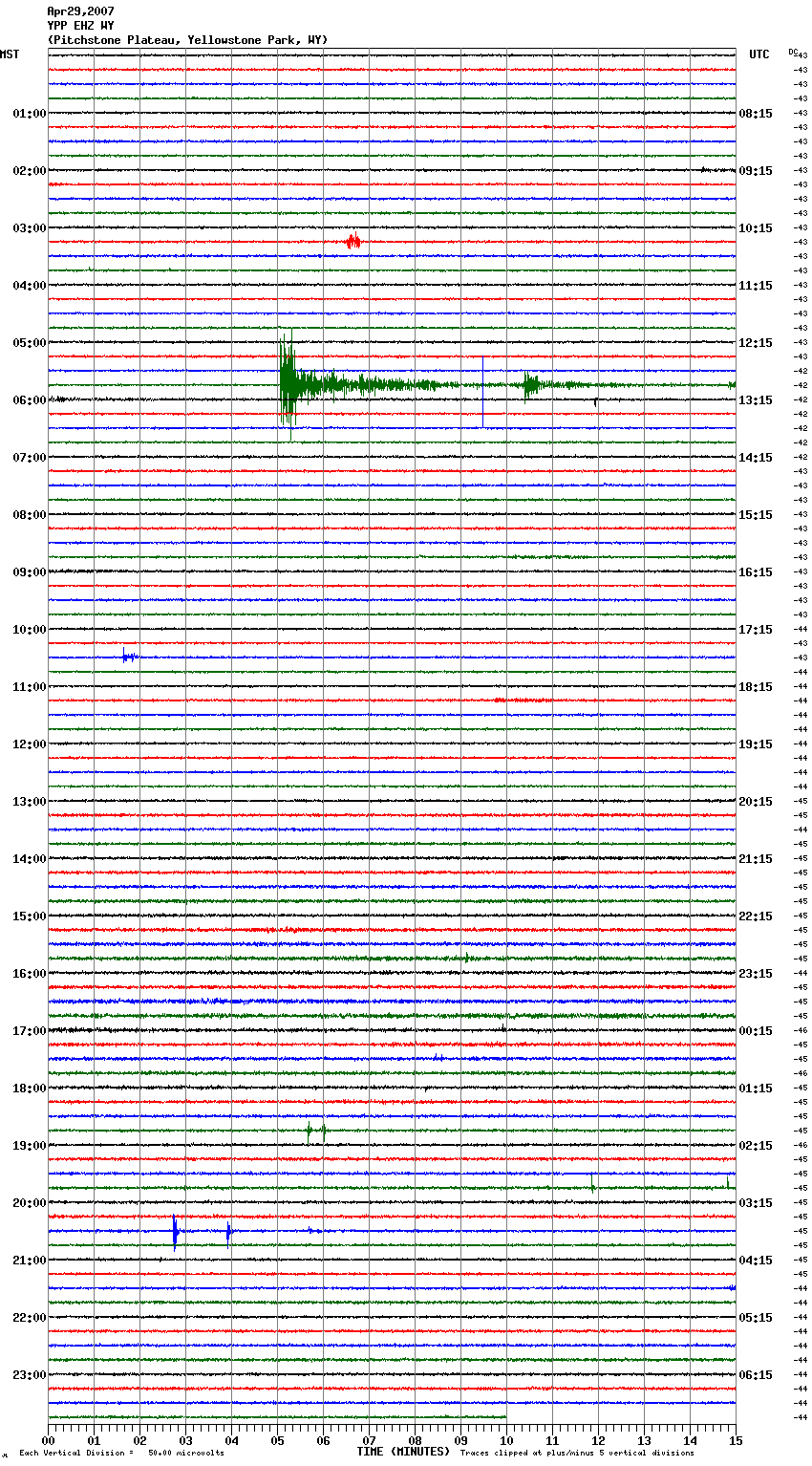The width and height of the screenshot is (812, 1466).
Task: Click the 12:15 UTC time label
Action: (x=756, y=343)
